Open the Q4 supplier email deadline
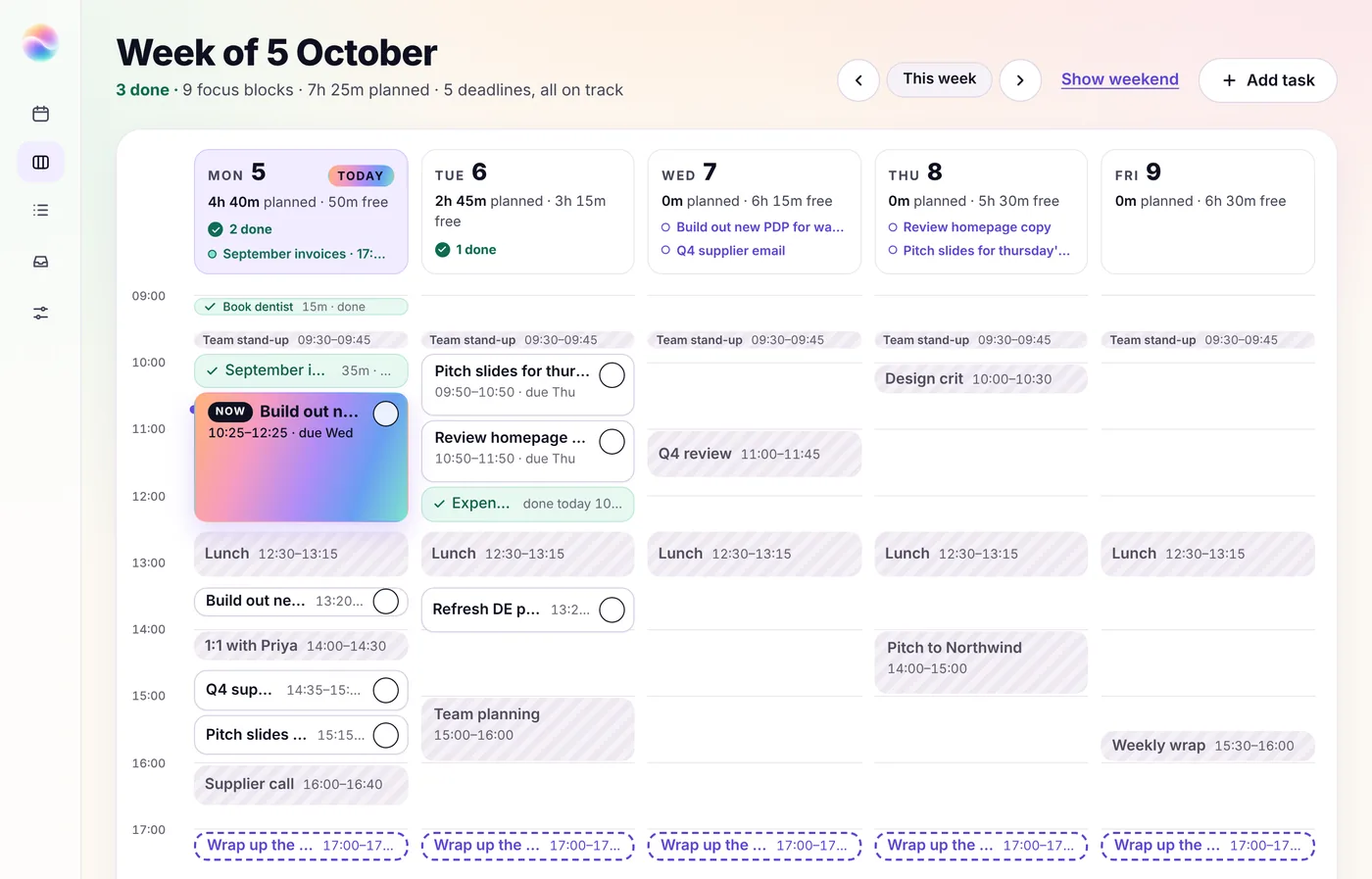The image size is (1372, 879). (723, 251)
